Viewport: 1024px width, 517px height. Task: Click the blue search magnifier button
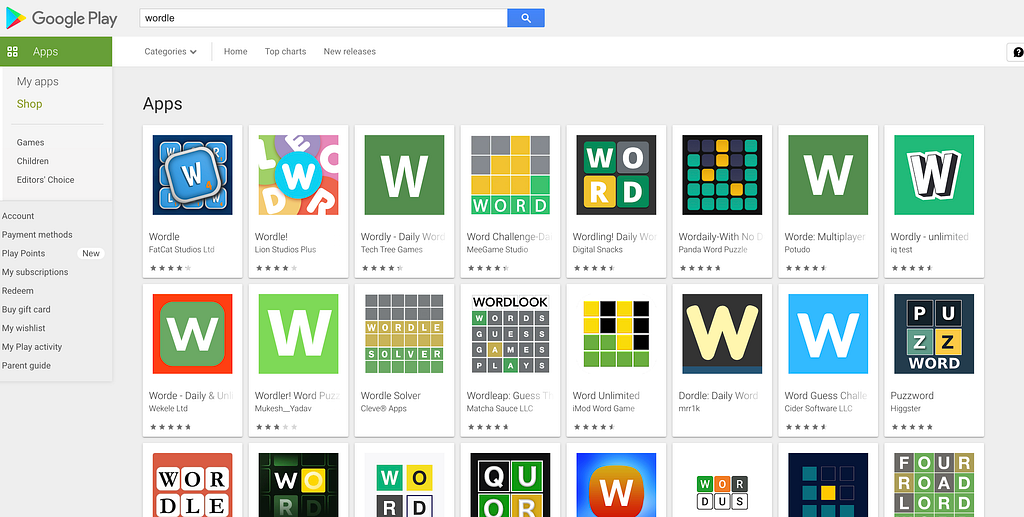[526, 18]
